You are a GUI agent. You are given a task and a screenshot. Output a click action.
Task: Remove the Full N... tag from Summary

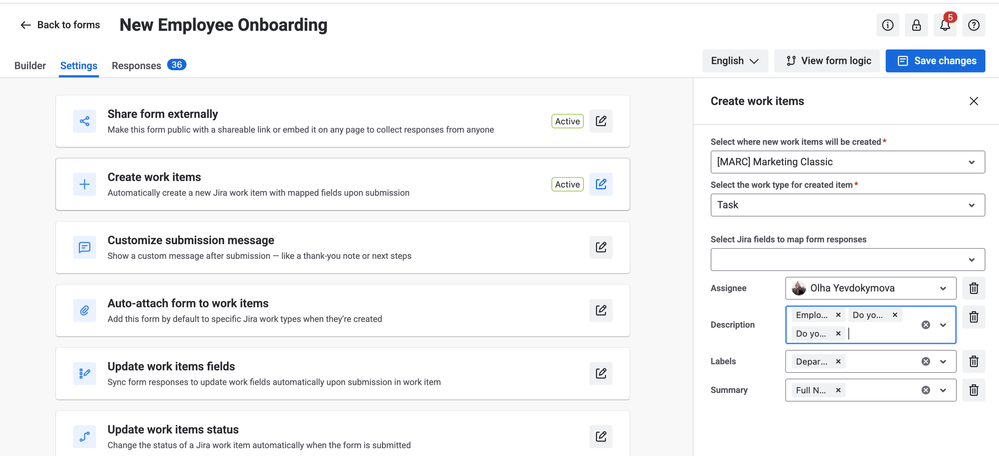coord(838,390)
